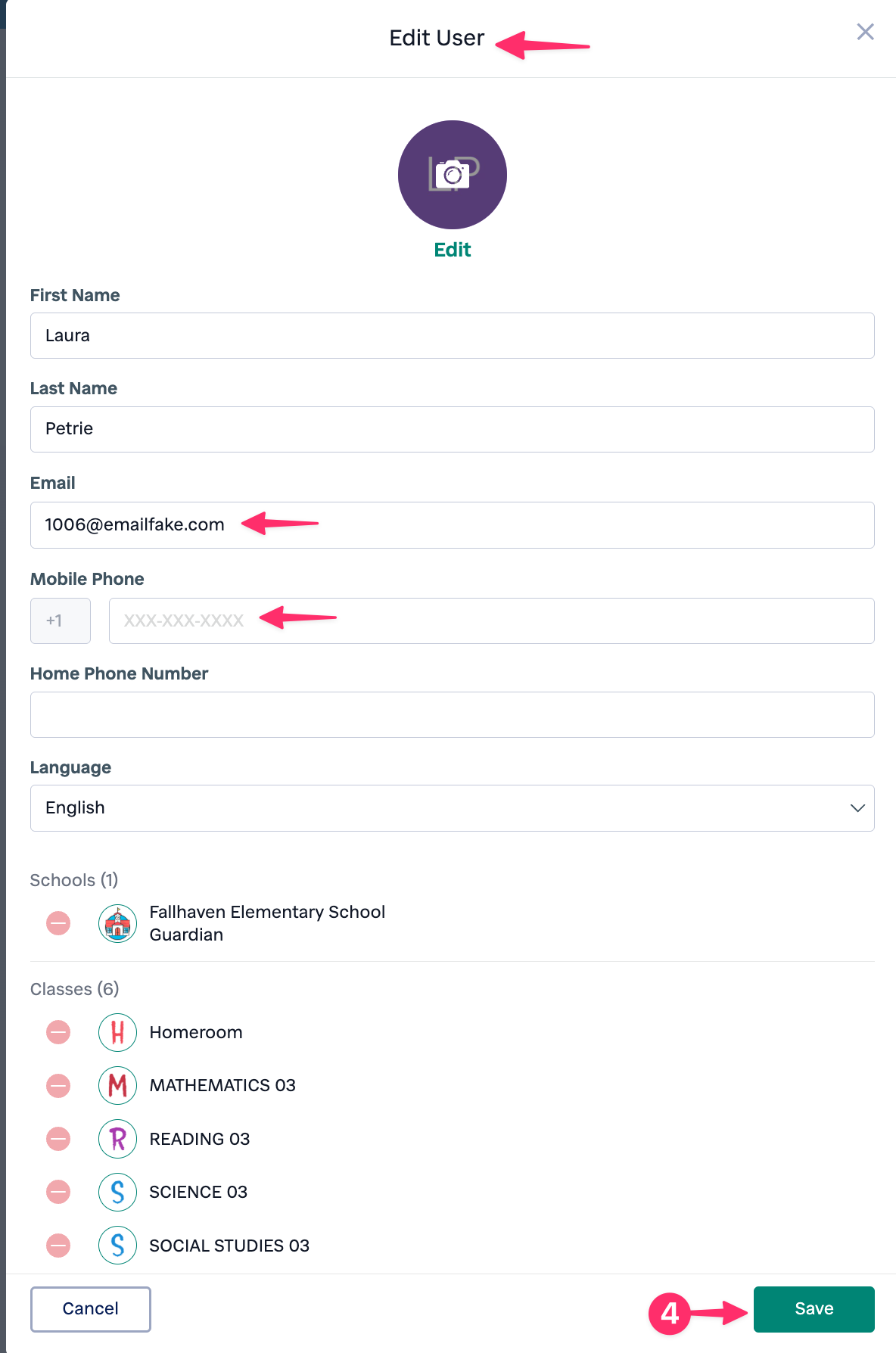Click the Edit link under profile photo
This screenshot has width=896, height=1353.
pos(452,250)
